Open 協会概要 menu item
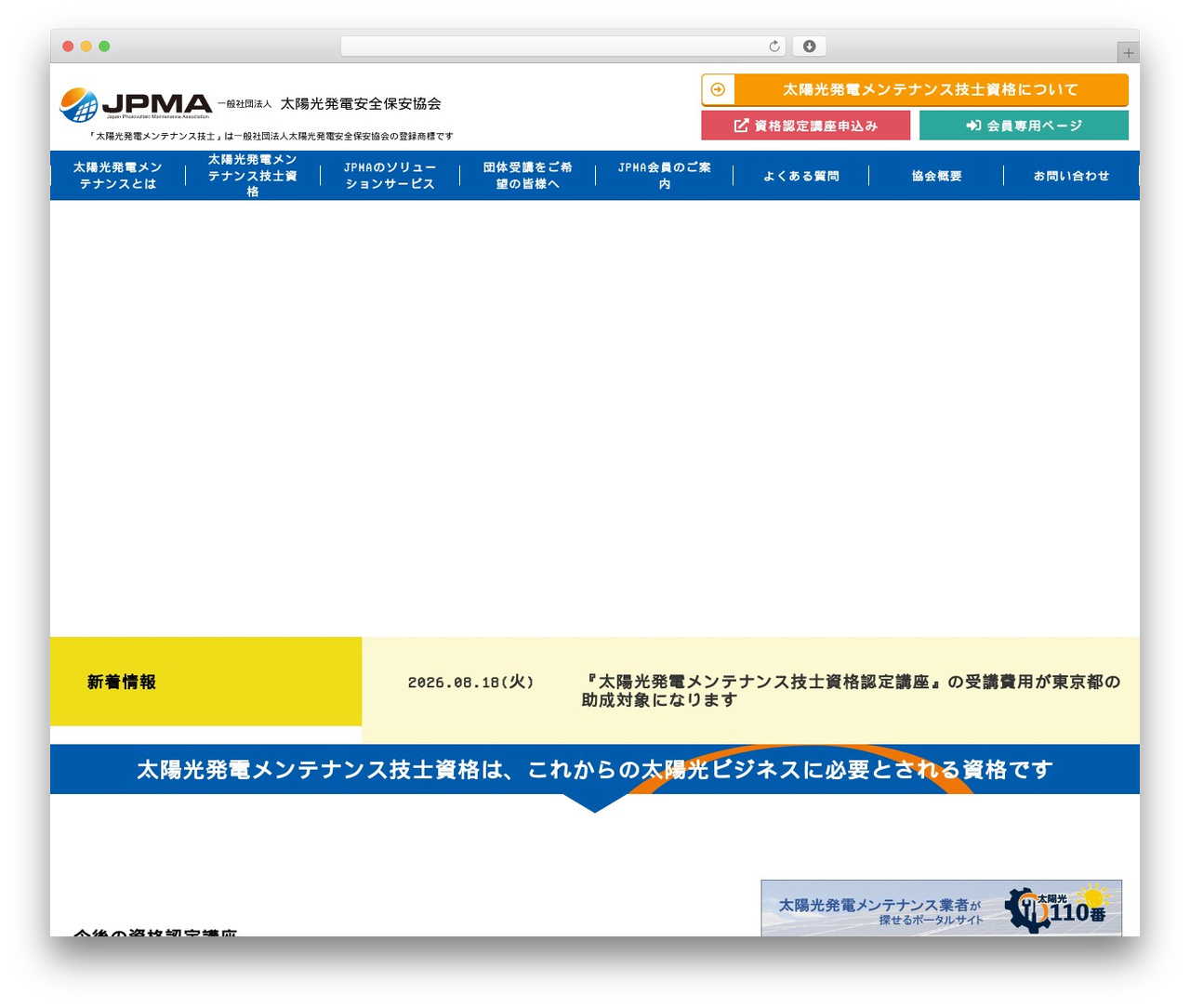 point(936,176)
